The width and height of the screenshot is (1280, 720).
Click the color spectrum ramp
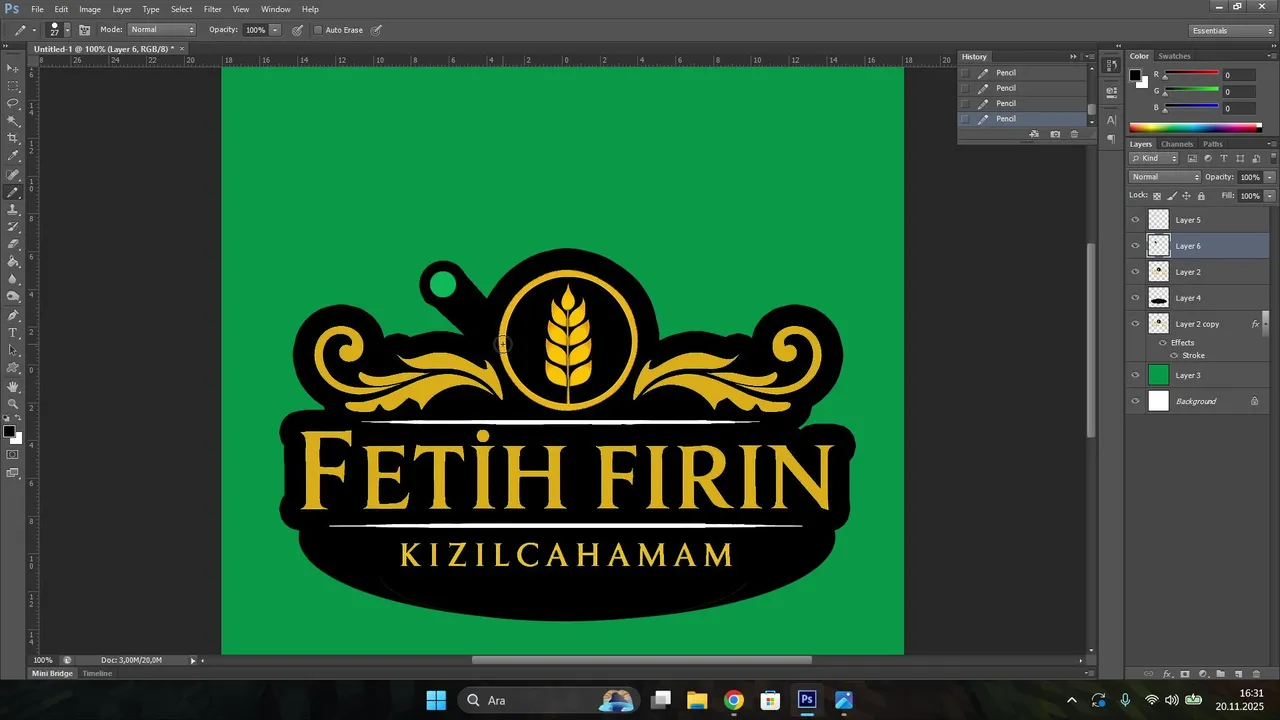(1195, 127)
